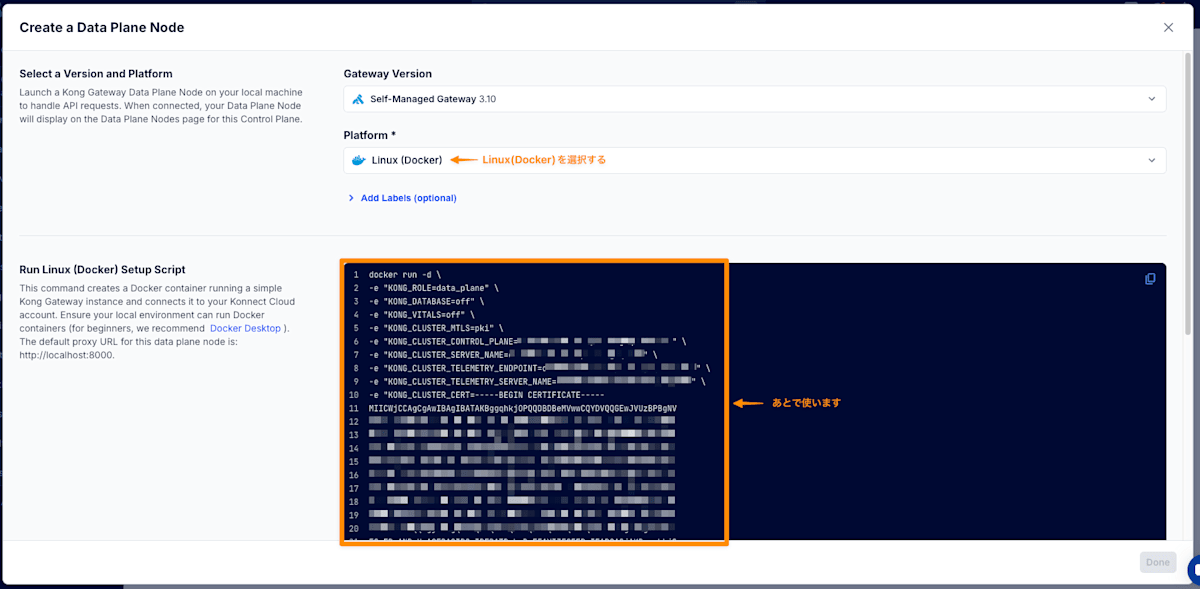
Task: Click the KONG_CLUSTER_TELEMETRY_ENDPOINT line
Action: click(539, 368)
